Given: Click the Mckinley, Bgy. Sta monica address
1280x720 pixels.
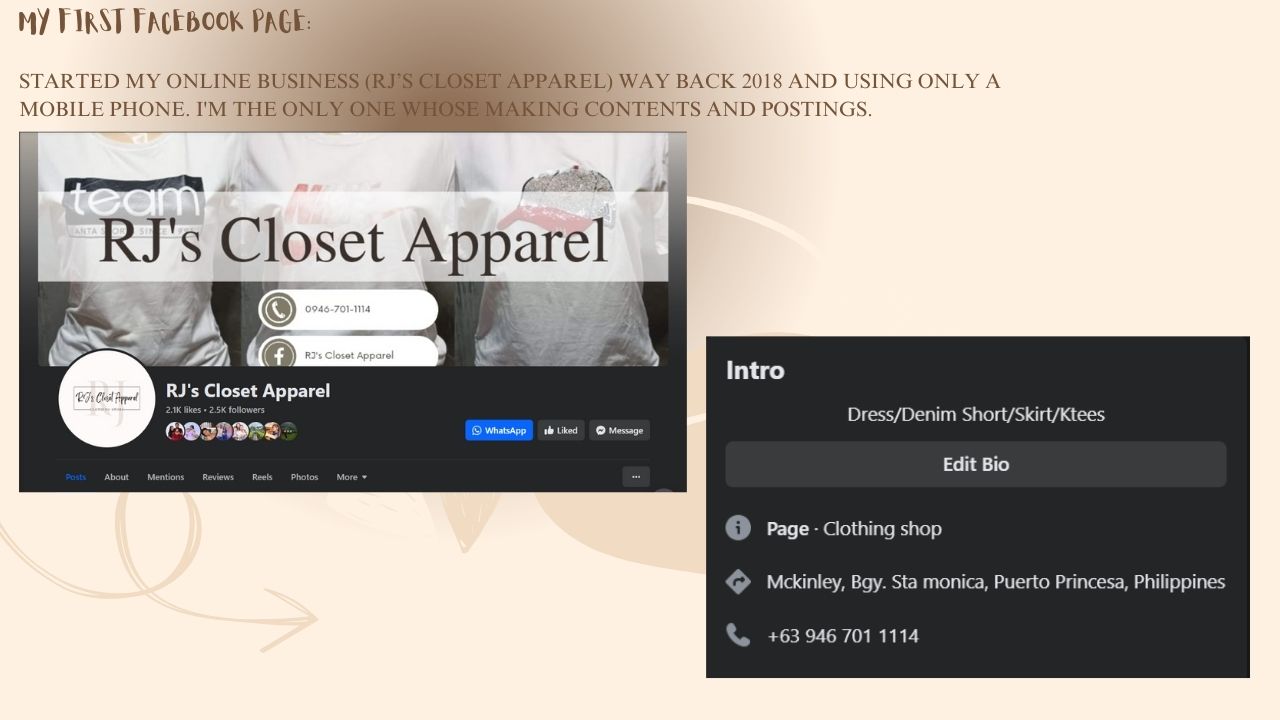Looking at the screenshot, I should (x=996, y=582).
